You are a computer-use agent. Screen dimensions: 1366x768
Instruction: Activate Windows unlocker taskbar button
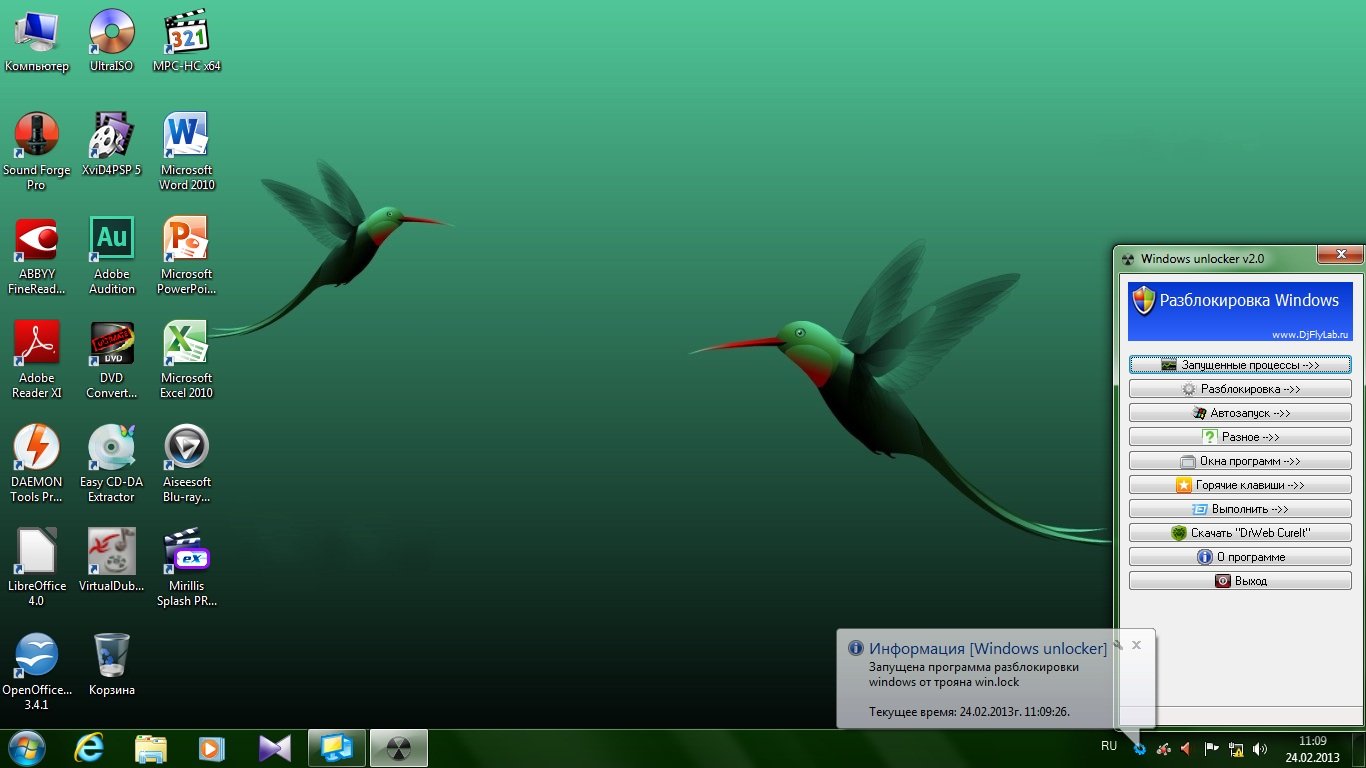click(x=399, y=748)
